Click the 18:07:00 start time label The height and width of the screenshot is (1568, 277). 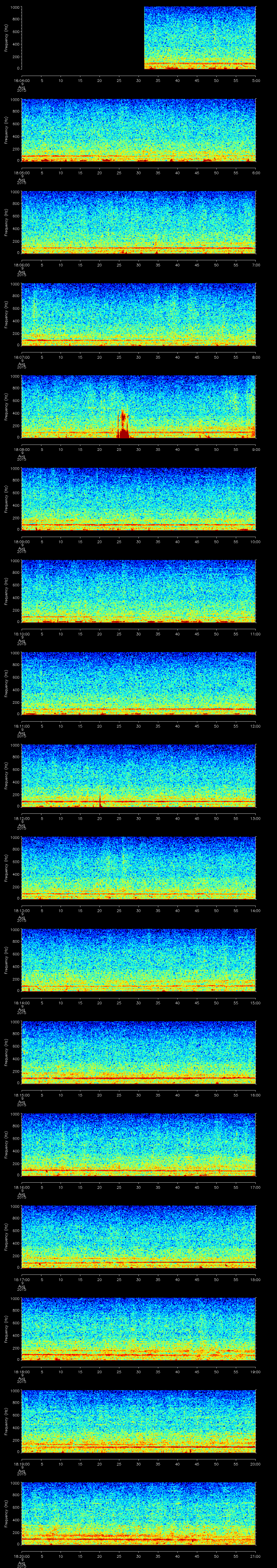[21, 357]
